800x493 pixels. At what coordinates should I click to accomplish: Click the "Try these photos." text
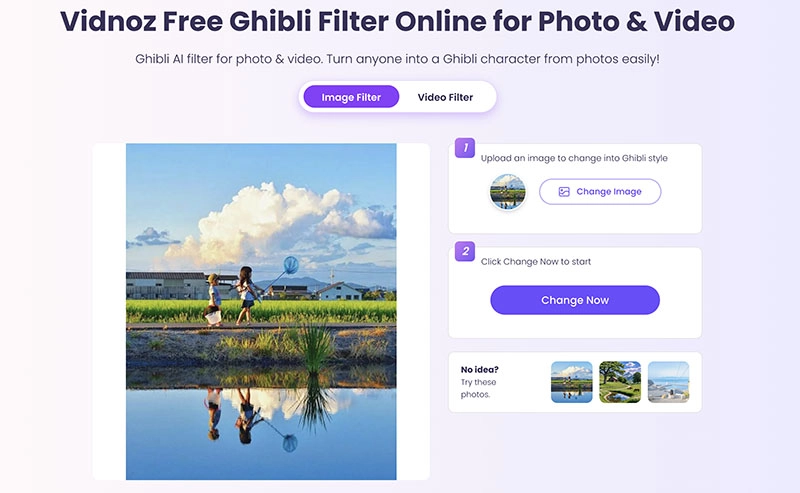pos(478,388)
